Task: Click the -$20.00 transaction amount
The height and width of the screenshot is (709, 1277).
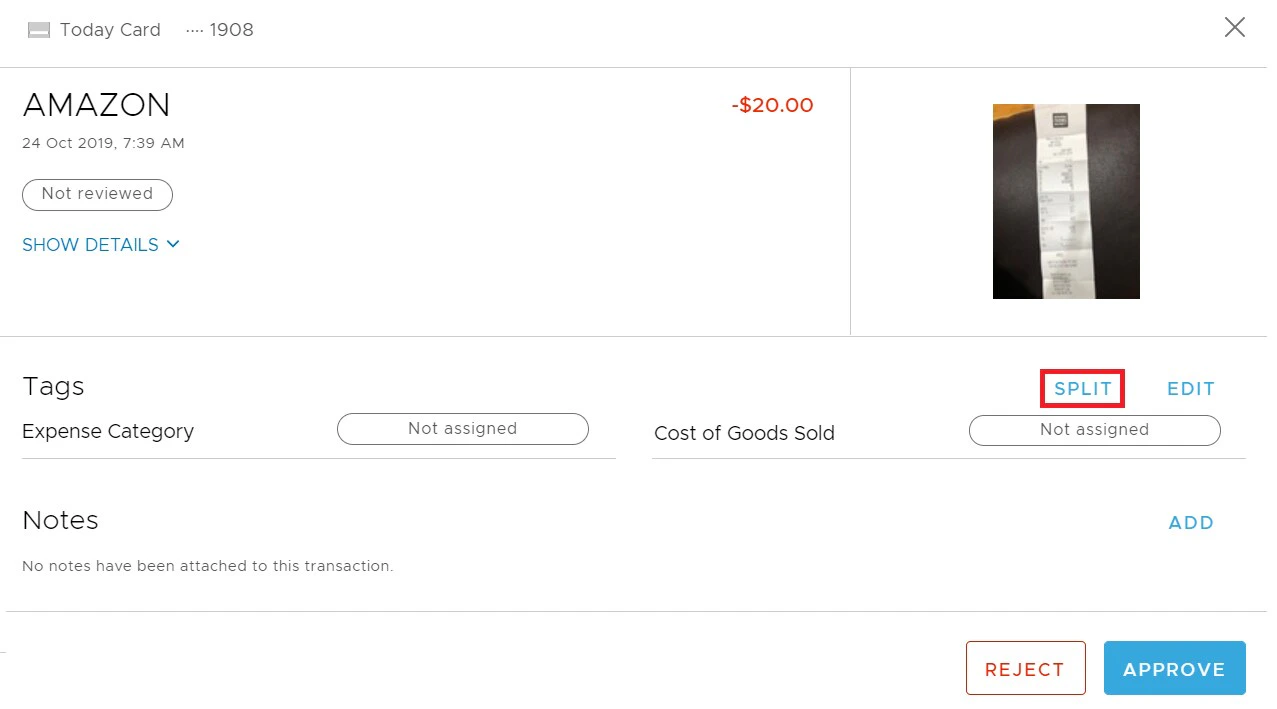Action: pos(772,104)
